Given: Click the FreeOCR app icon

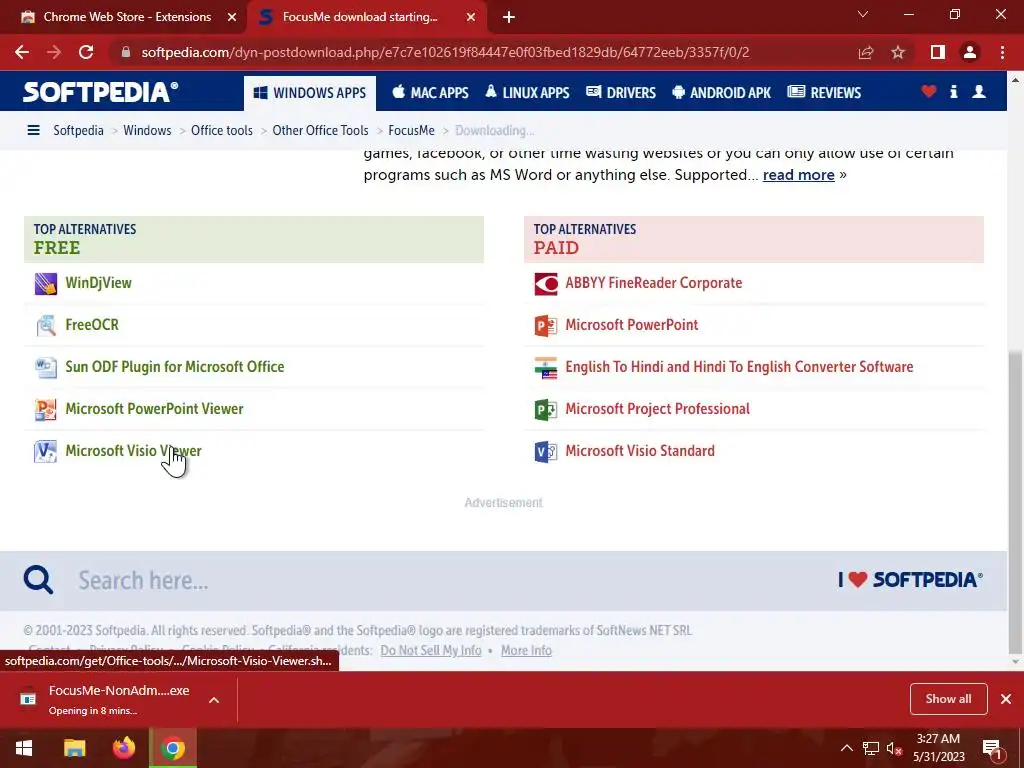Looking at the screenshot, I should pyautogui.click(x=46, y=325).
